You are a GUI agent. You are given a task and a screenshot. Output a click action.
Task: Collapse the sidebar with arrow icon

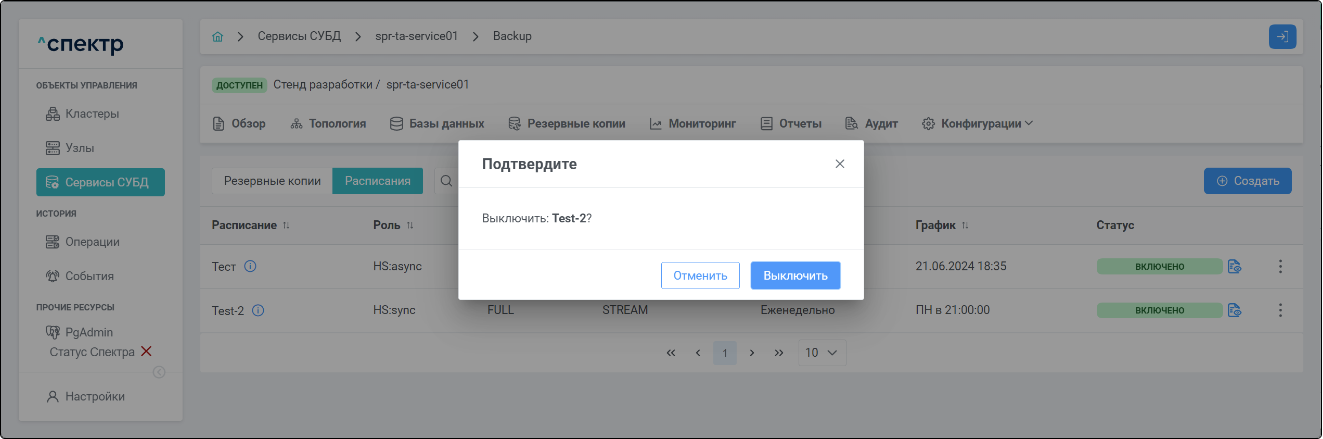click(158, 372)
